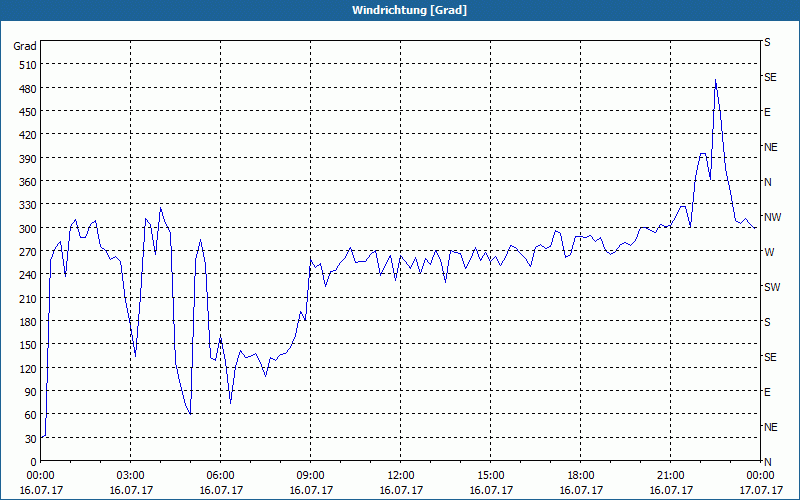This screenshot has width=800, height=500.
Task: Click the 16.07.17 date under 18:00
Action: pyautogui.click(x=581, y=490)
